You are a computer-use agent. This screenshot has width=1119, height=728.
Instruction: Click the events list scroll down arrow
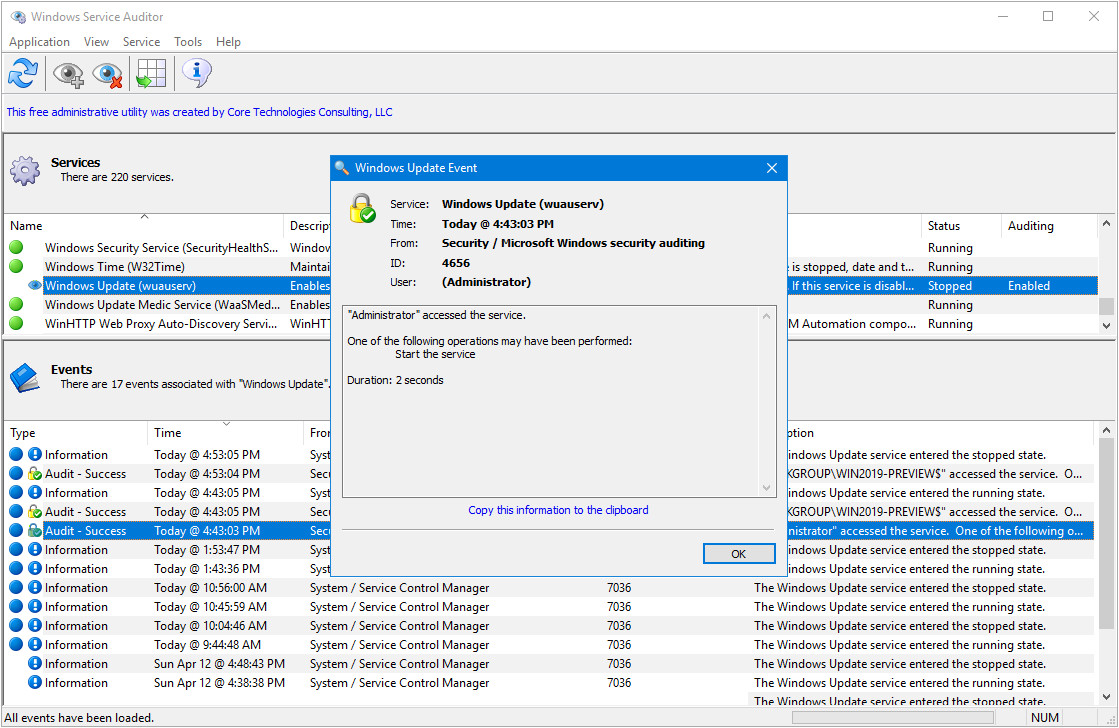1106,697
